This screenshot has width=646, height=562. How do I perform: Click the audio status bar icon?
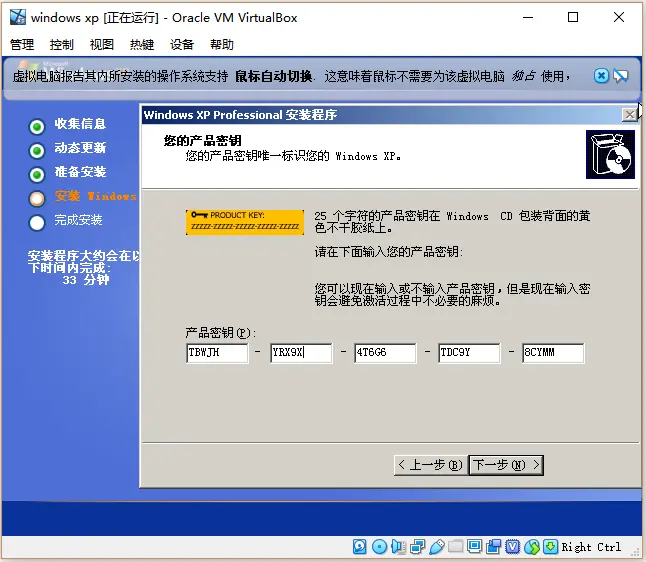tap(398, 547)
